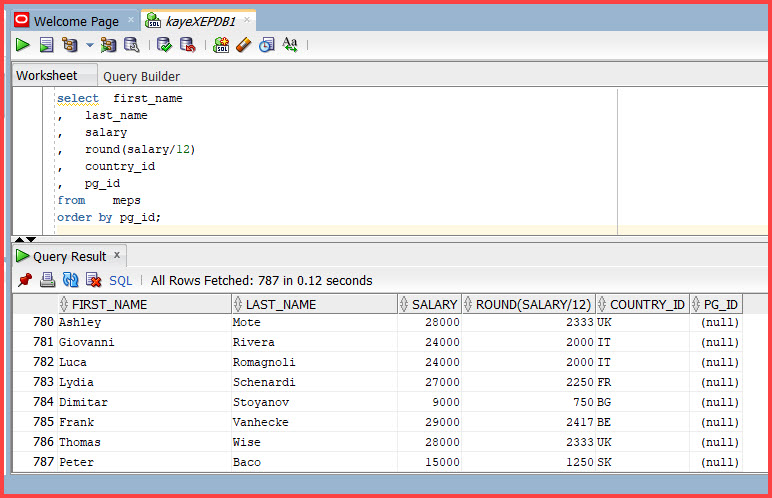The height and width of the screenshot is (498, 772).
Task: Sort by the COUNTRY_ID column header
Action: (643, 304)
